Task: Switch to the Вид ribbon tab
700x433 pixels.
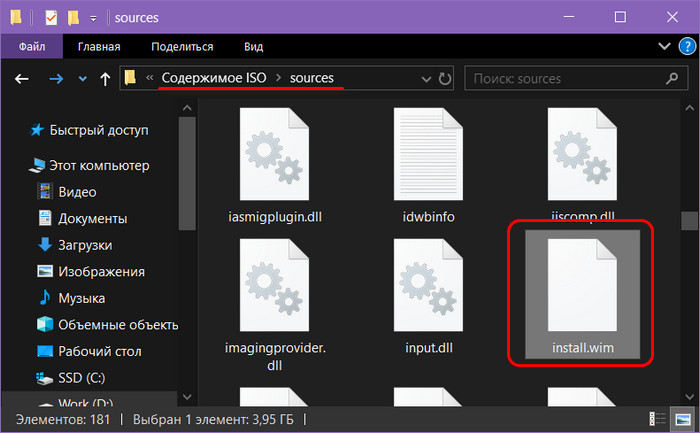Action: click(254, 46)
